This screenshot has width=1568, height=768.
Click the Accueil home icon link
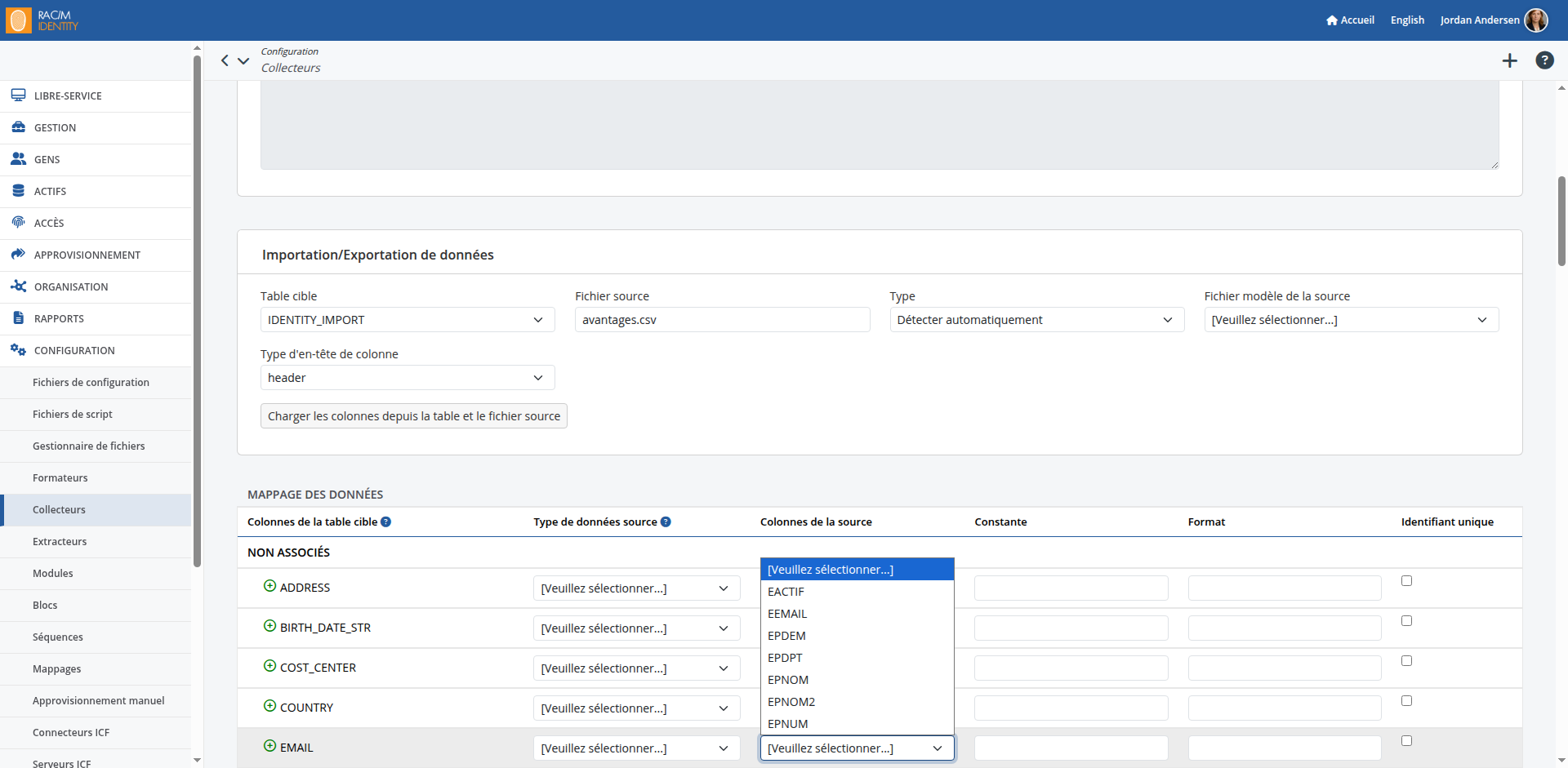1350,20
